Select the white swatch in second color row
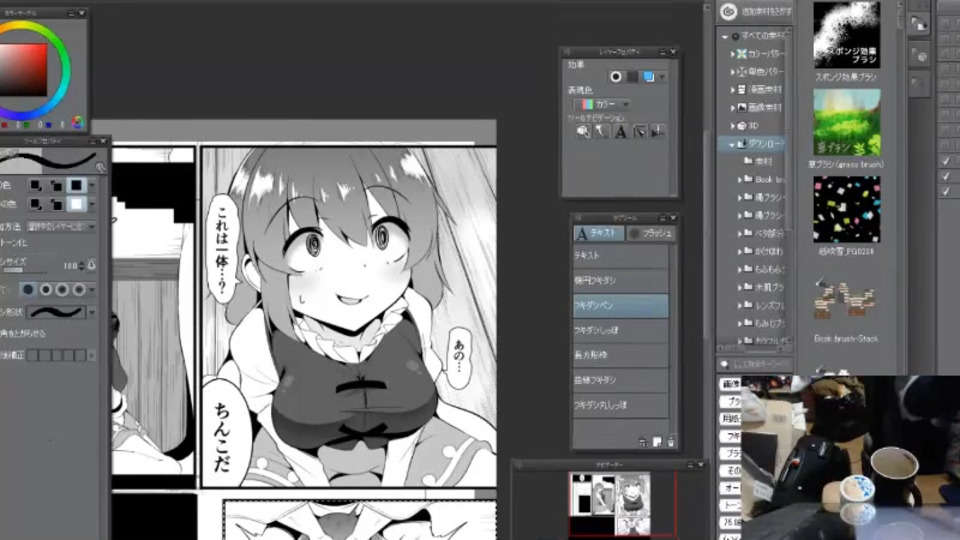 tap(76, 204)
